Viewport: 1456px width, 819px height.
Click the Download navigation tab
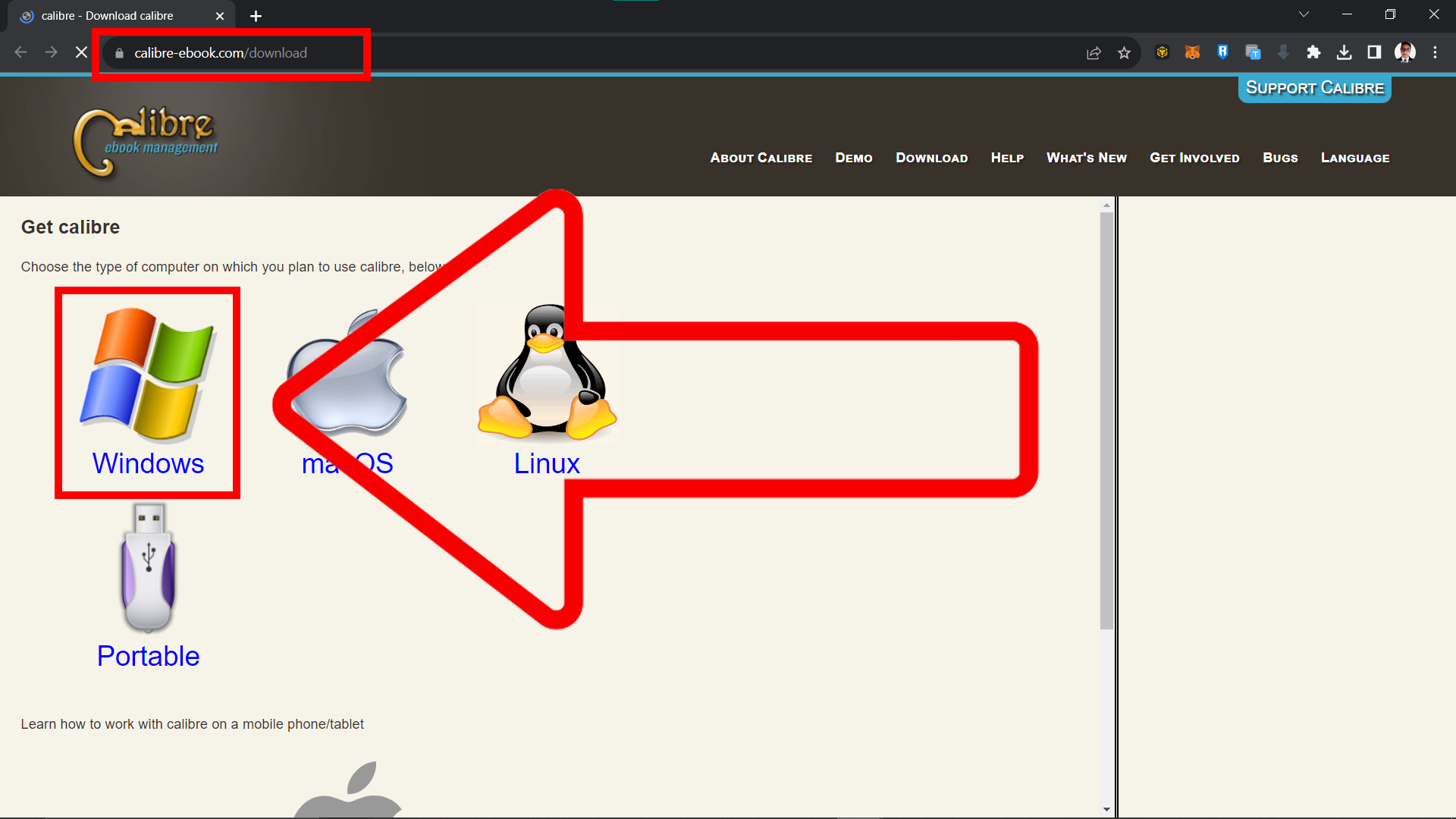(x=931, y=157)
